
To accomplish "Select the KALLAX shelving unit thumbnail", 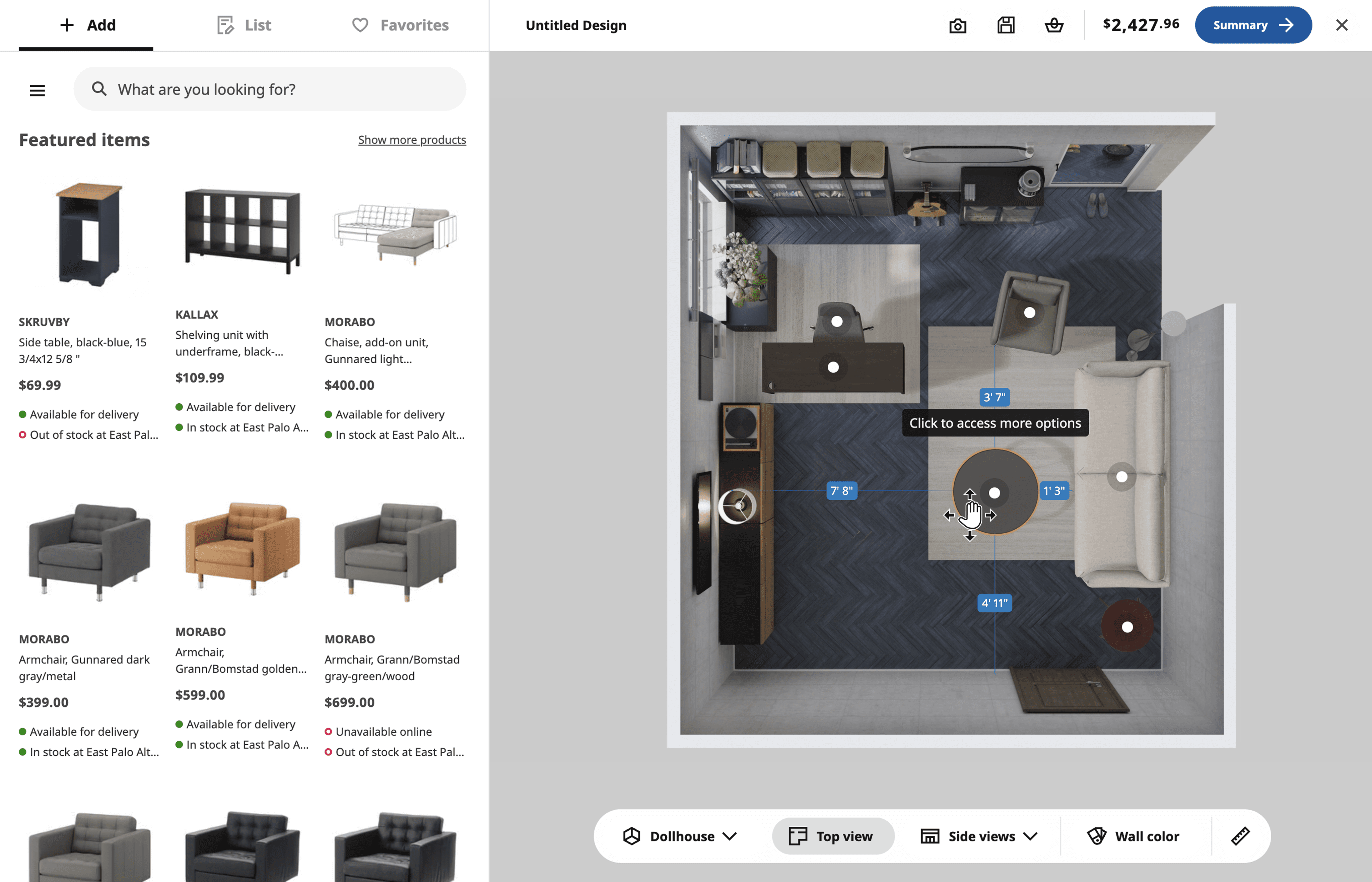I will pos(242,231).
